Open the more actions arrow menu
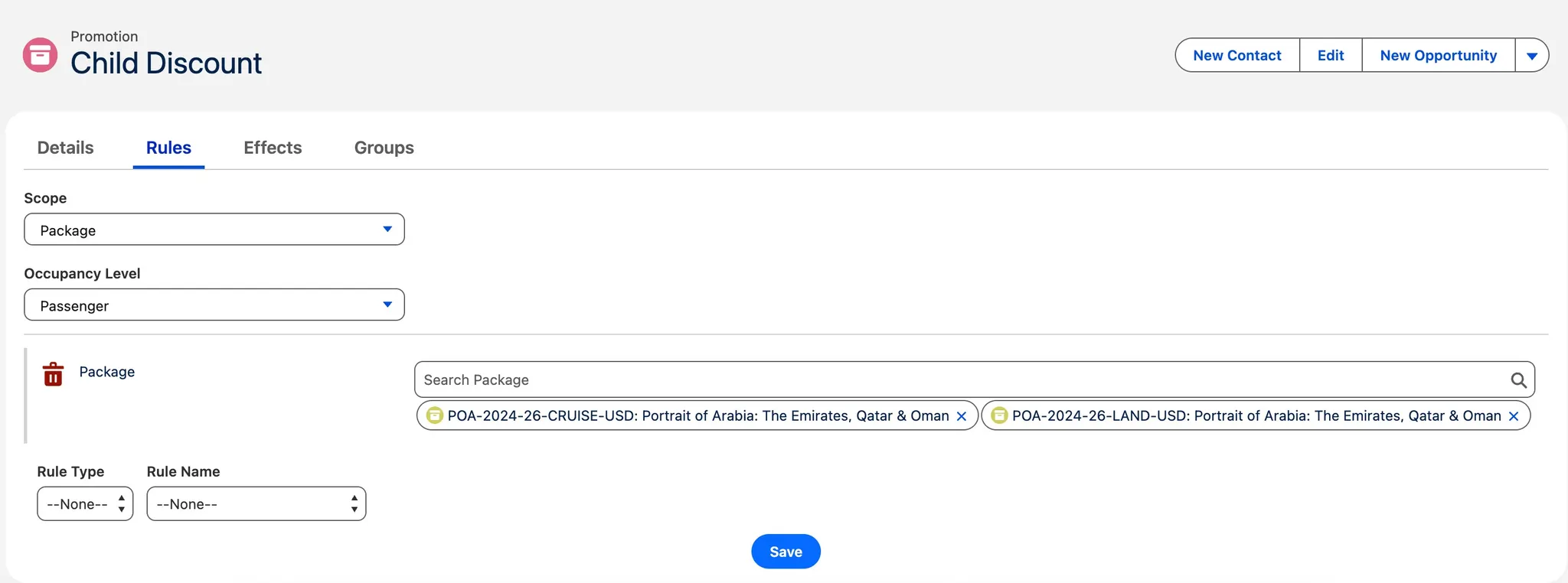The width and height of the screenshot is (1568, 583). (x=1531, y=56)
